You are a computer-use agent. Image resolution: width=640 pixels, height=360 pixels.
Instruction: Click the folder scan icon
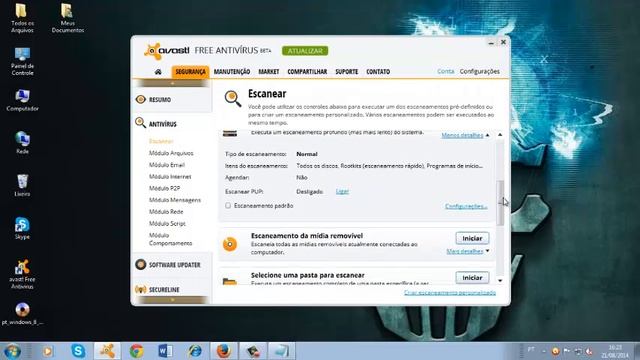[230, 281]
